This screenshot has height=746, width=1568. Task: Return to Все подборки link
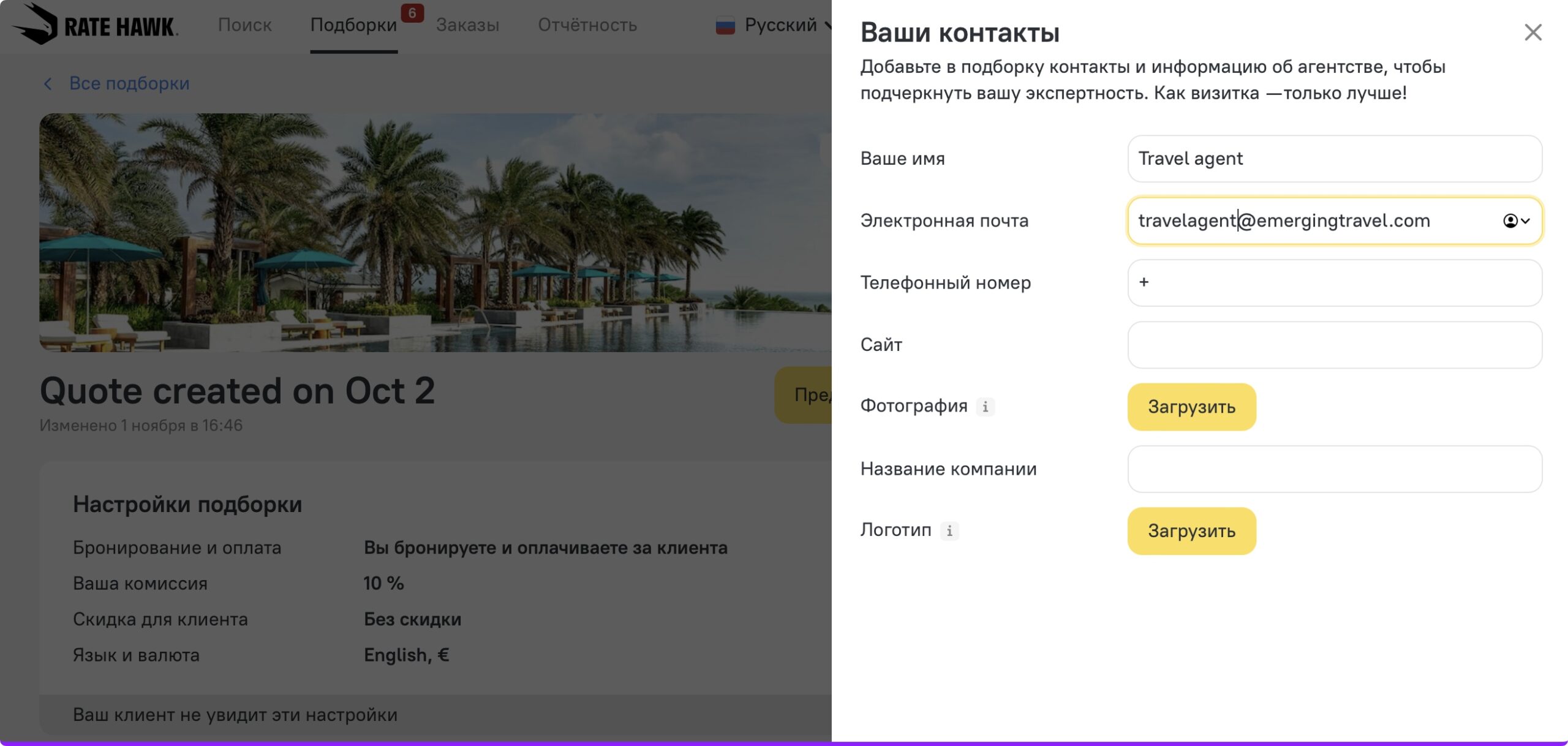pyautogui.click(x=129, y=84)
